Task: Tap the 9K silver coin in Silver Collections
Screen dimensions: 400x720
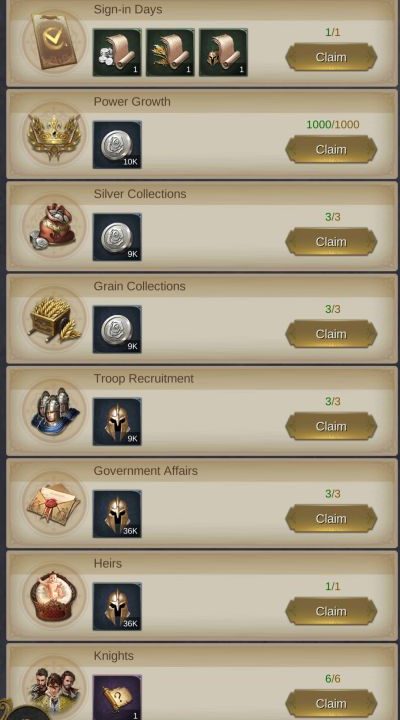Action: click(117, 237)
